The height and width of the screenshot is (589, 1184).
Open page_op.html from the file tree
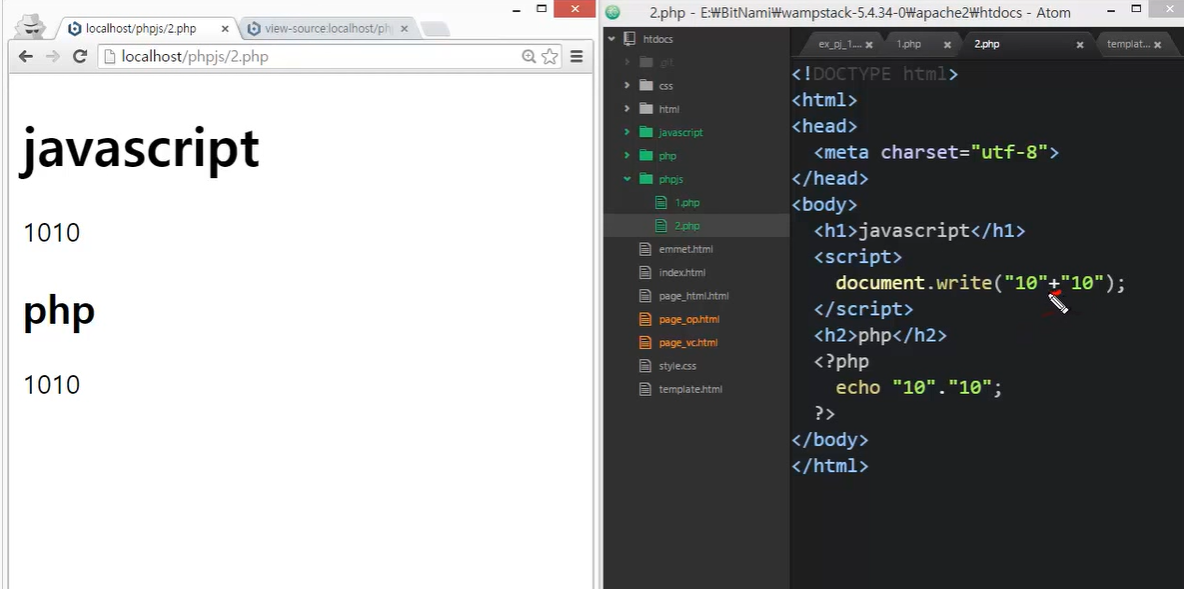pyautogui.click(x=689, y=319)
